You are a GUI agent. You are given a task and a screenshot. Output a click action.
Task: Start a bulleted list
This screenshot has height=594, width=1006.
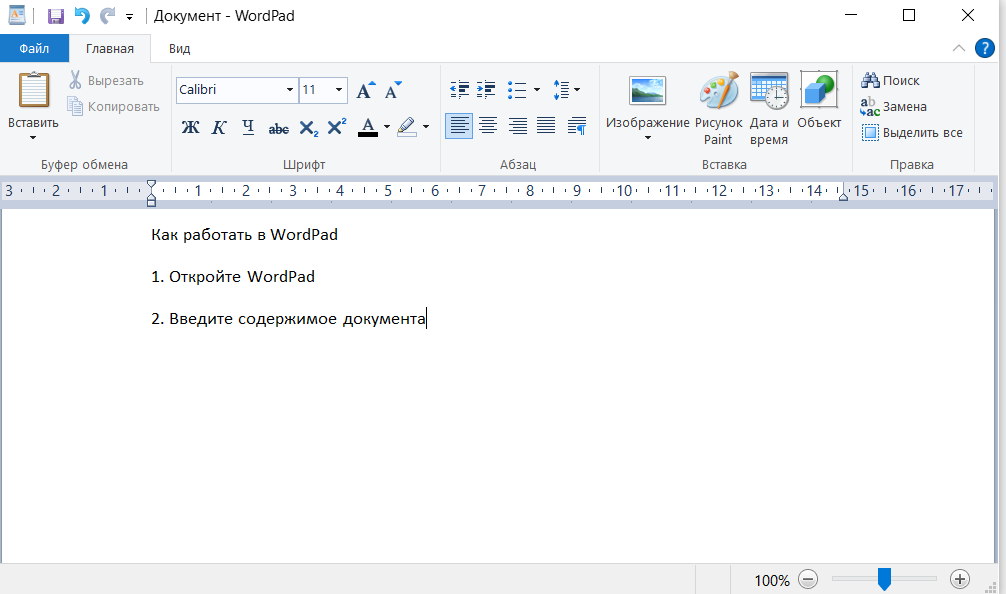click(x=516, y=90)
